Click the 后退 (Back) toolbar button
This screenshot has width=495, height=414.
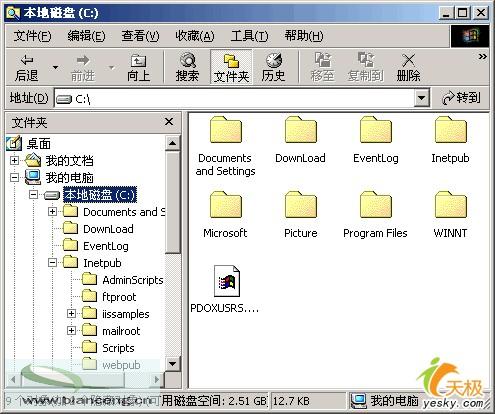click(27, 68)
